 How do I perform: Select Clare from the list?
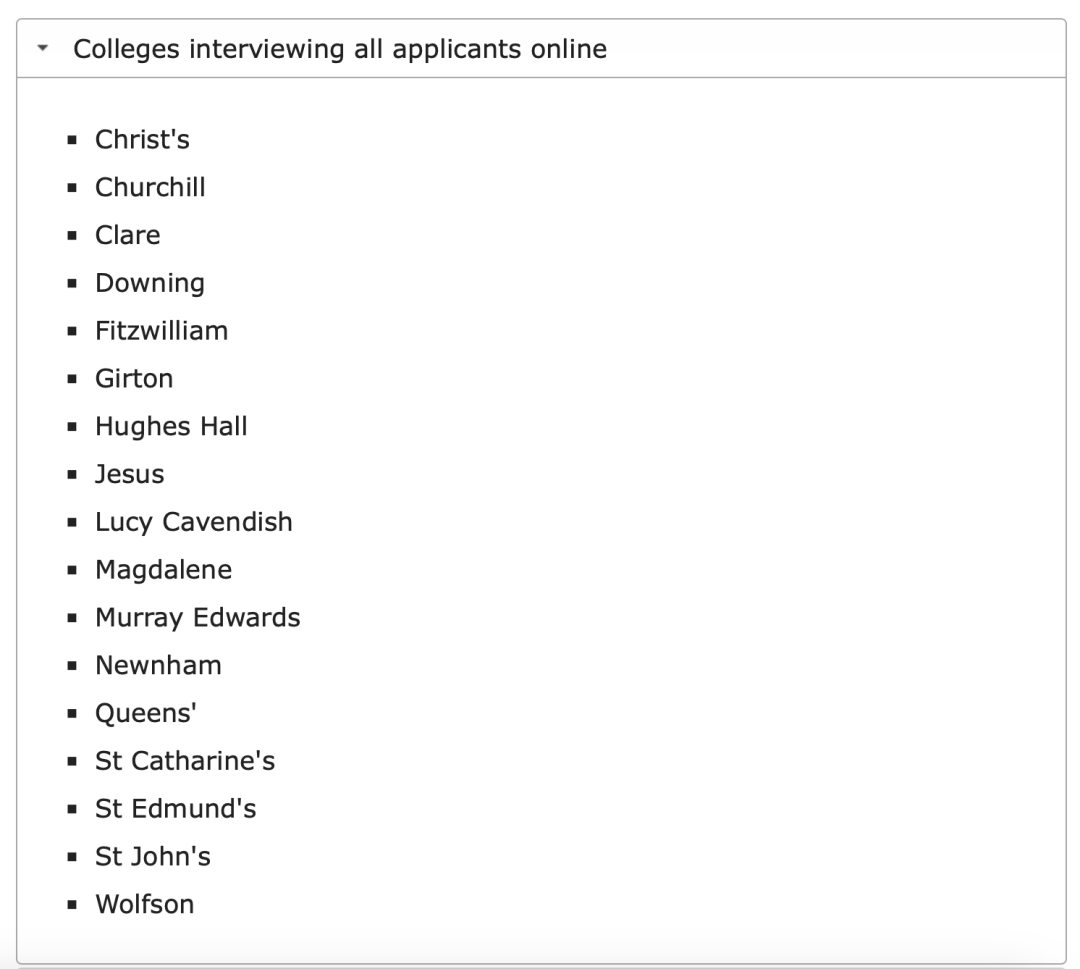coord(127,235)
